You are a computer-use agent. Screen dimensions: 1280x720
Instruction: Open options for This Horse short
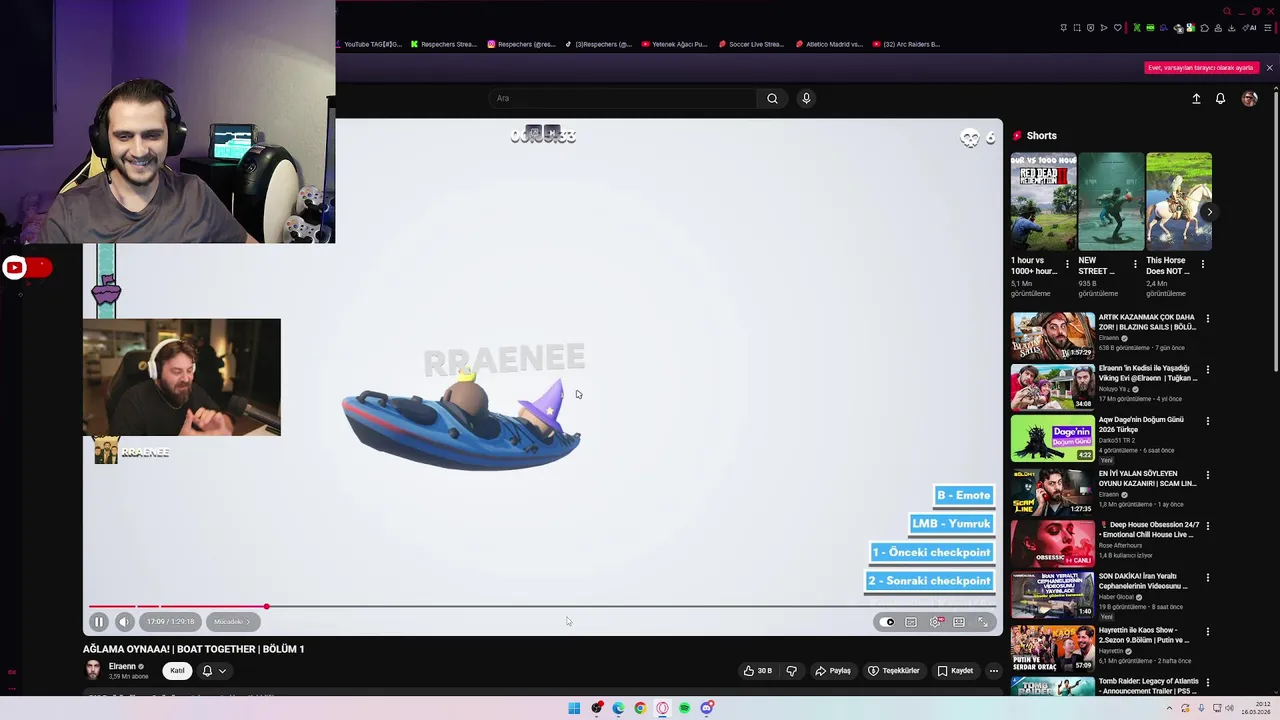coord(1203,265)
